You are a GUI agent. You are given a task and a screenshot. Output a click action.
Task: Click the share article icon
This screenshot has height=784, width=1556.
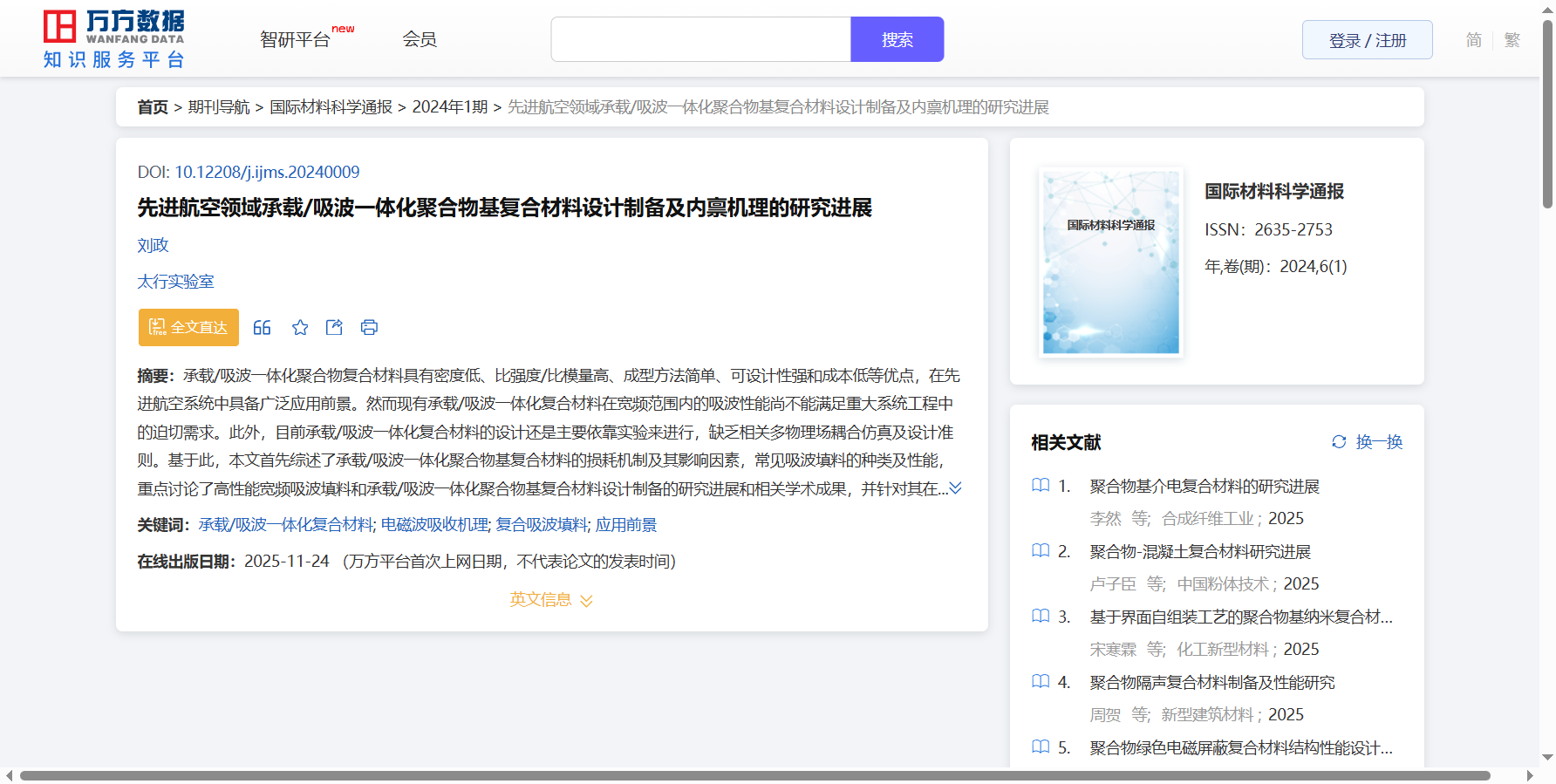[x=334, y=328]
